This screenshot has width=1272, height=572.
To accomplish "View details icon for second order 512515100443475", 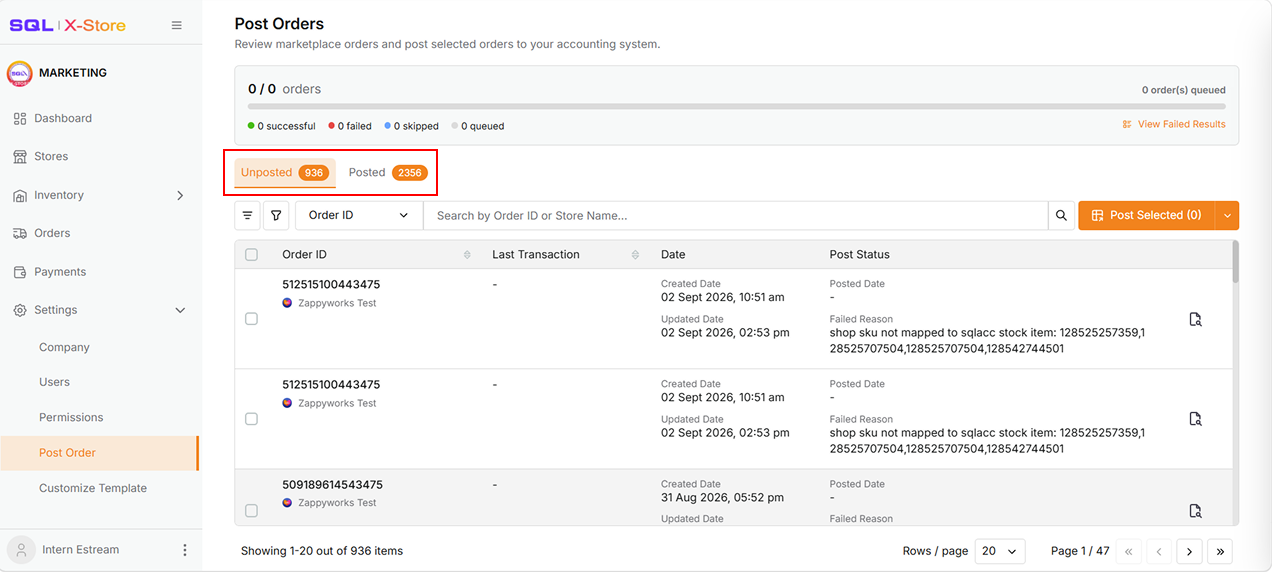I will pyautogui.click(x=1195, y=419).
